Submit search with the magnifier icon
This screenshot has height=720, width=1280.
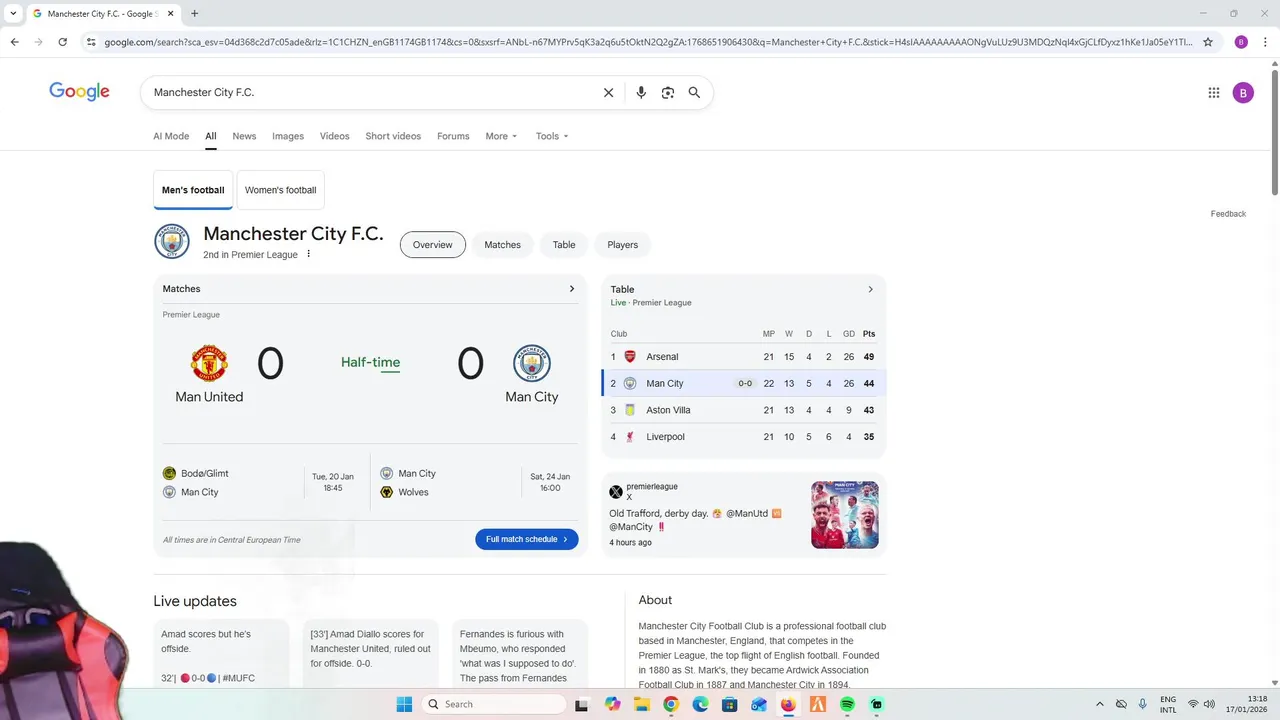pos(694,92)
